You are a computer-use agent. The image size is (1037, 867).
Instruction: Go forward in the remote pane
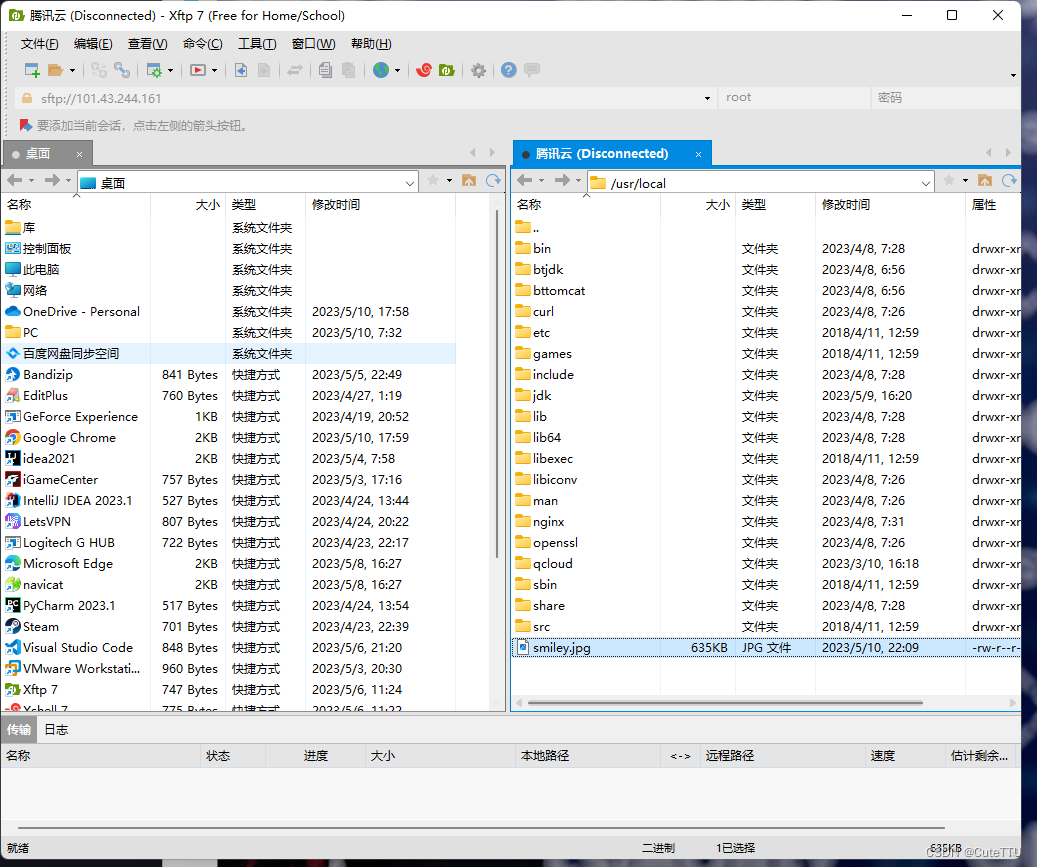coord(562,180)
